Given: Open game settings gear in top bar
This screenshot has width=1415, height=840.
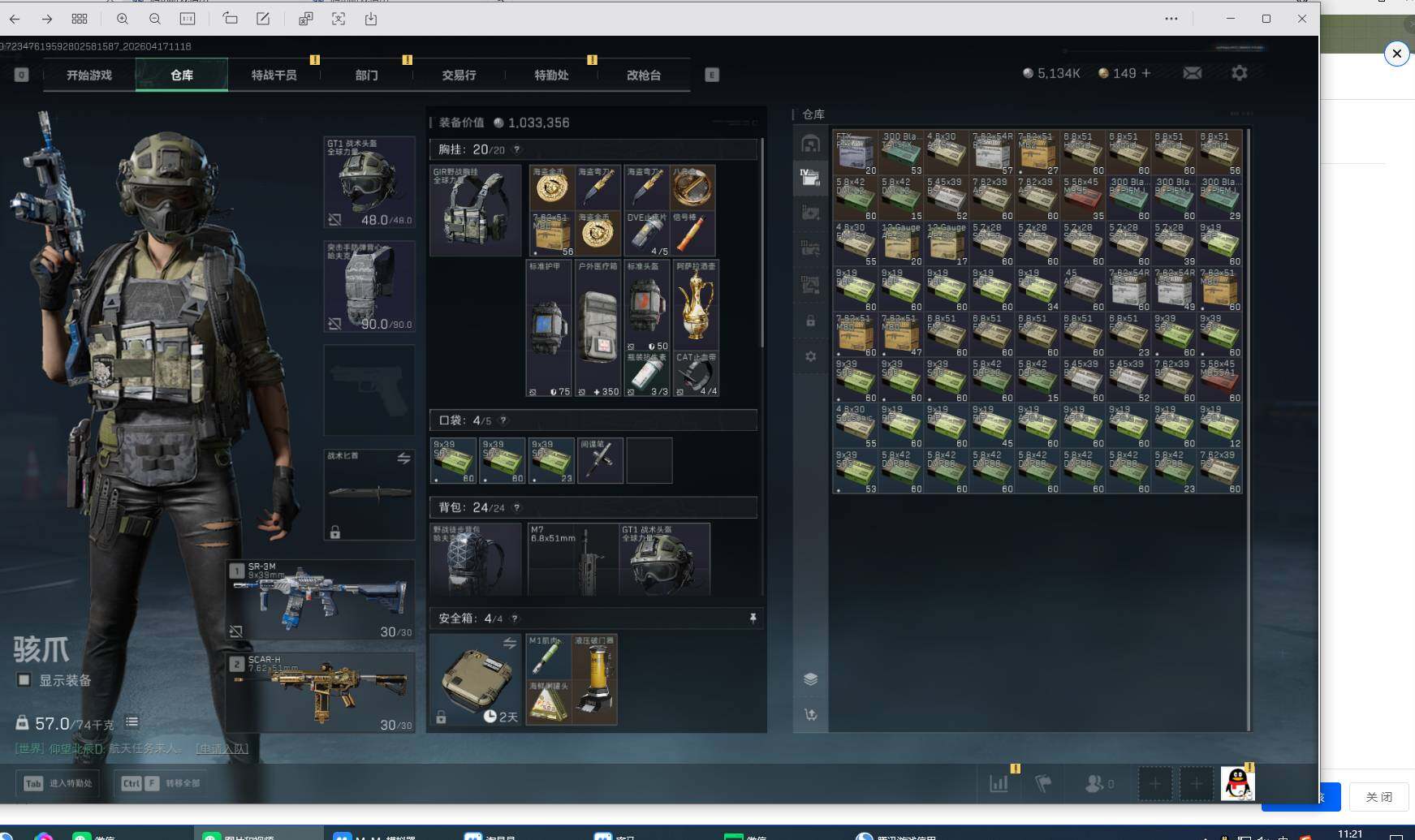Looking at the screenshot, I should click(x=1239, y=73).
